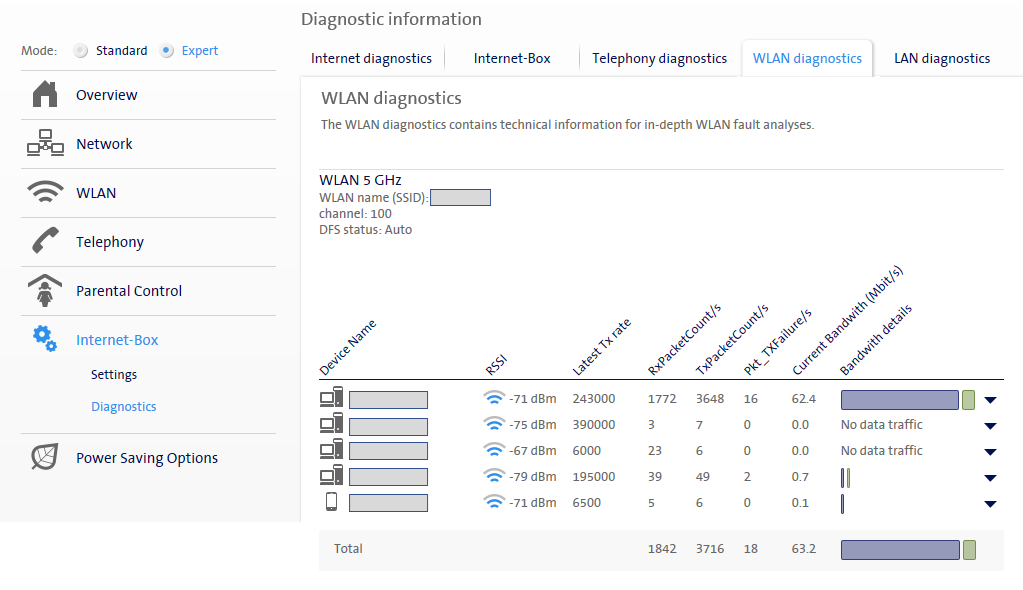Click the WLAN name SSID field
This screenshot has width=1023, height=590.
point(460,197)
